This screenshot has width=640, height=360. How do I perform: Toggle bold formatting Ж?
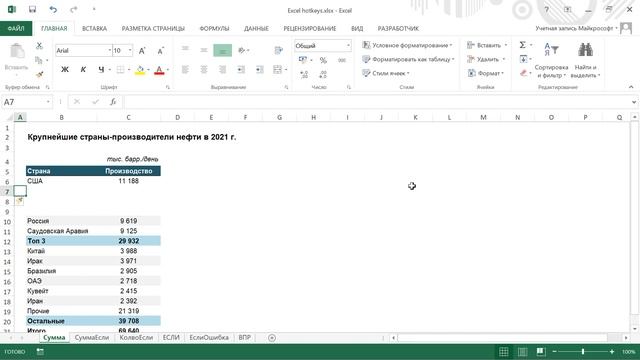coord(64,70)
